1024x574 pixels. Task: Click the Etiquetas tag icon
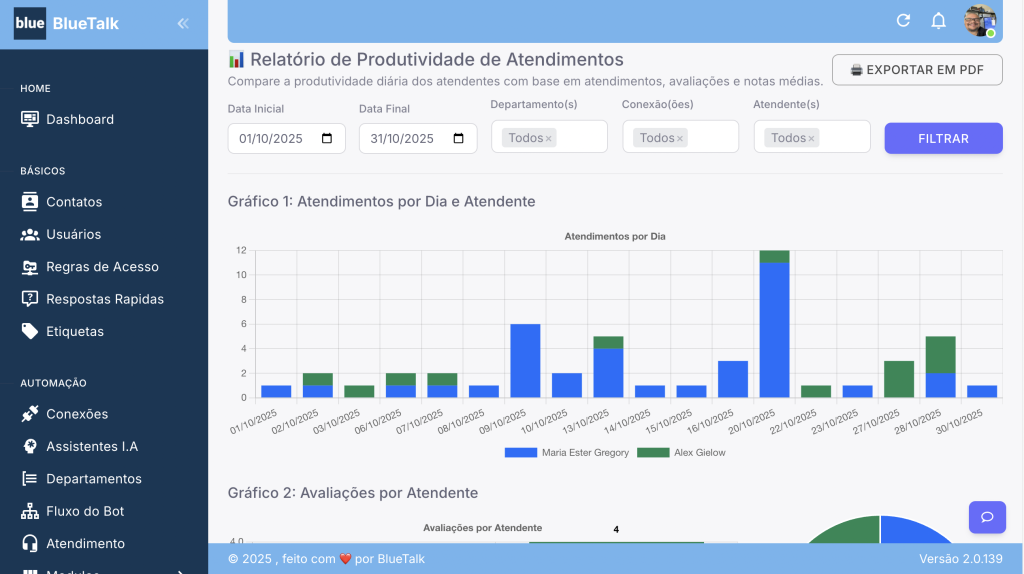tap(29, 331)
